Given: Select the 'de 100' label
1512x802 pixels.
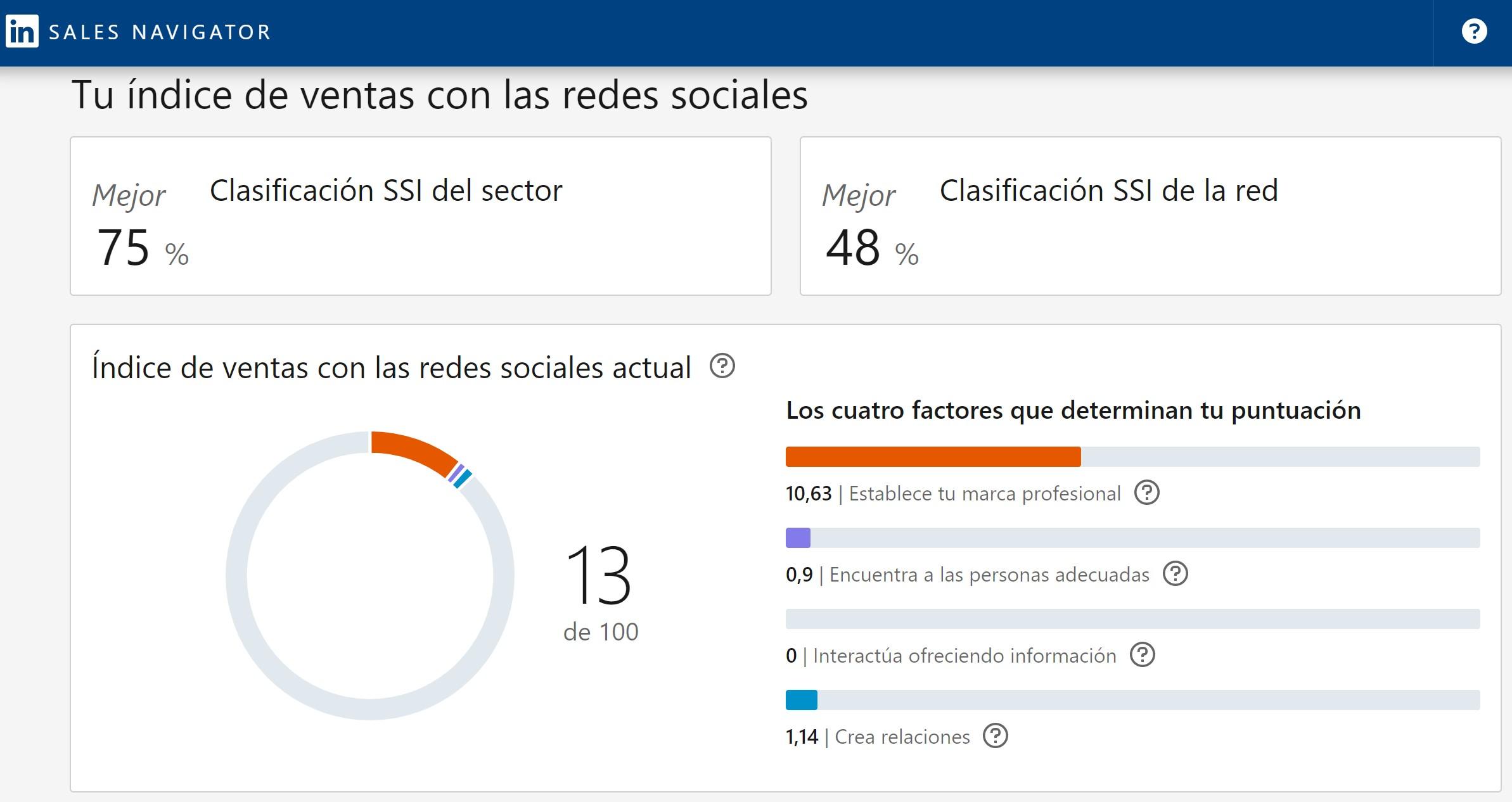Looking at the screenshot, I should [x=601, y=632].
